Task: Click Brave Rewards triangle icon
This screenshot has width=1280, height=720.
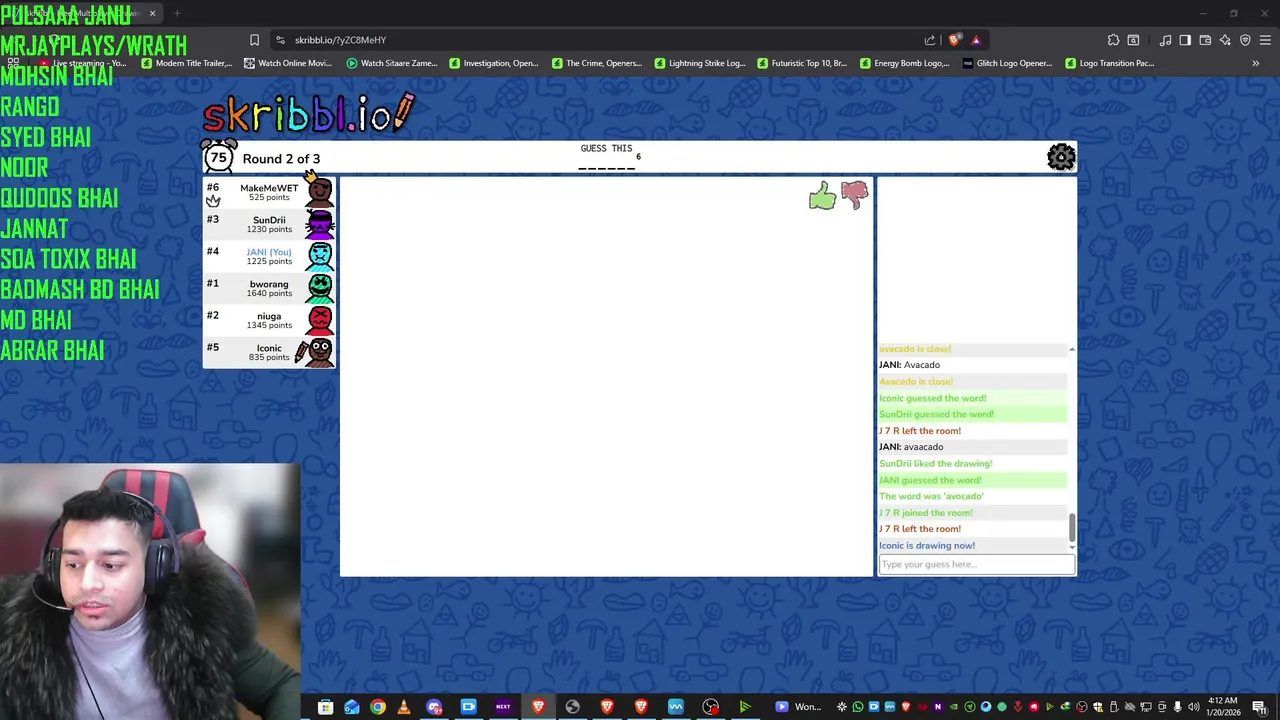Action: [976, 40]
